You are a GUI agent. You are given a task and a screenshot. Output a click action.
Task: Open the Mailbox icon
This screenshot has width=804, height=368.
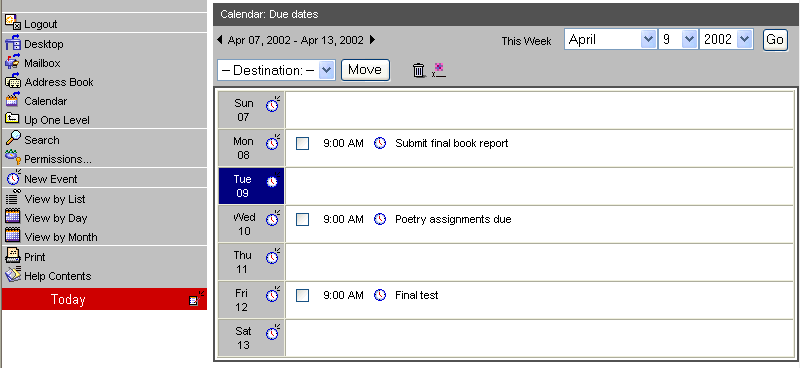click(12, 62)
